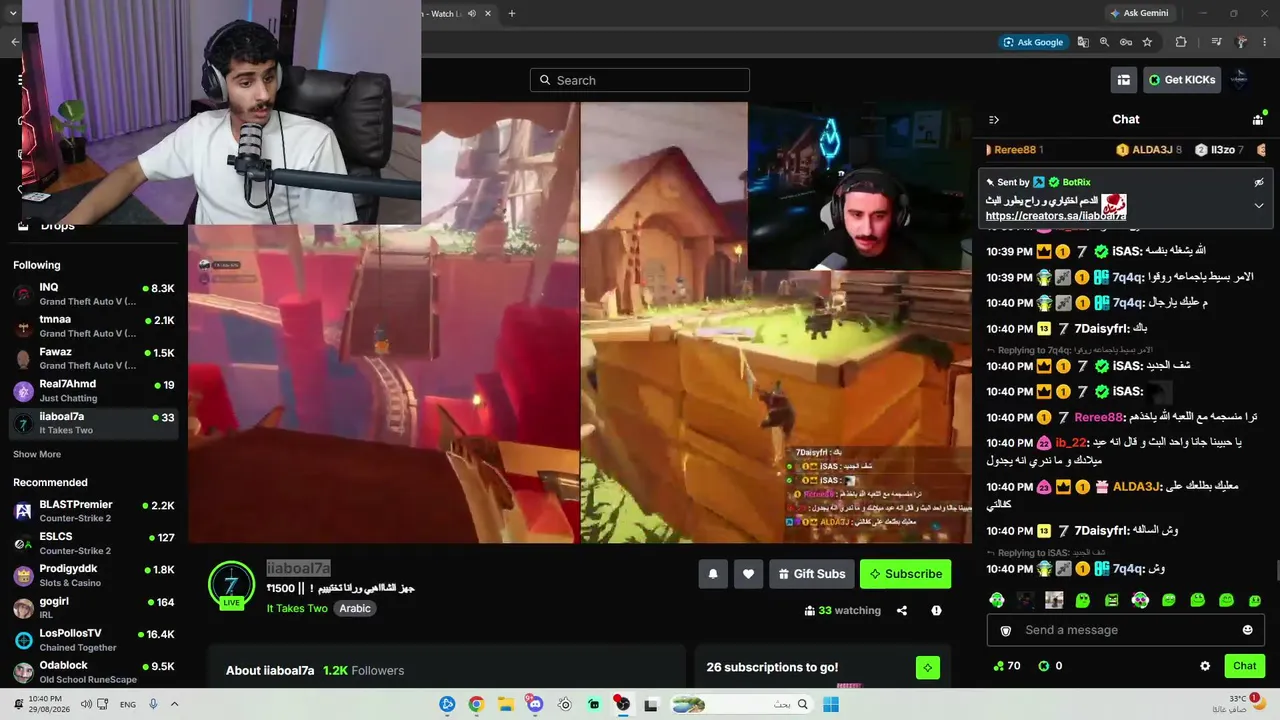The height and width of the screenshot is (720, 1280).
Task: Open the Prodigyddk recommended channel
Action: click(94, 575)
